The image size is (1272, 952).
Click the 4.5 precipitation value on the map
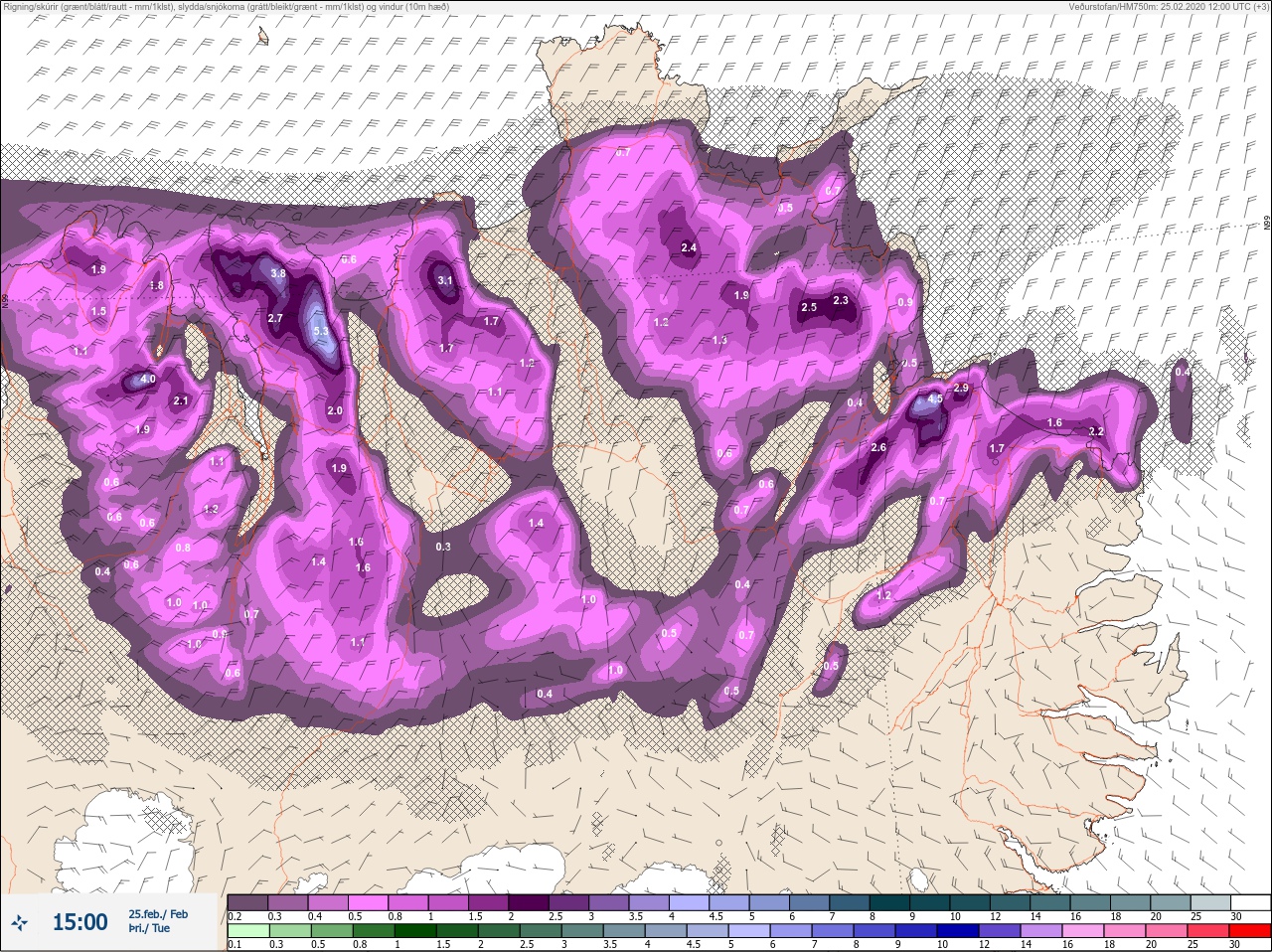point(934,398)
